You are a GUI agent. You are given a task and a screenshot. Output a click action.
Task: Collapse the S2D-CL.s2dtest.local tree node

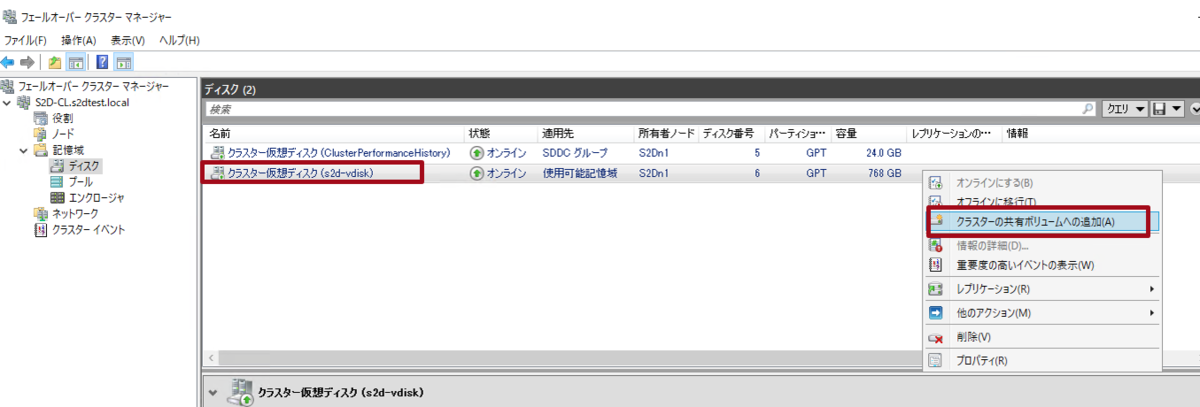8,102
